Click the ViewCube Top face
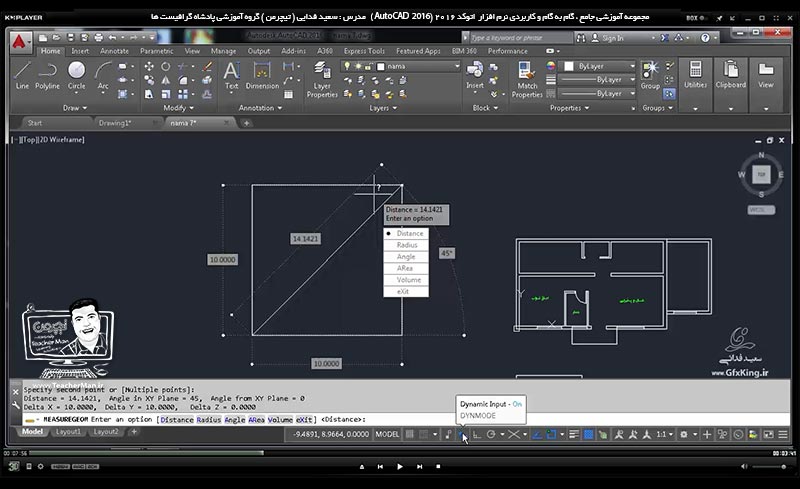800x489 pixels. click(x=761, y=175)
